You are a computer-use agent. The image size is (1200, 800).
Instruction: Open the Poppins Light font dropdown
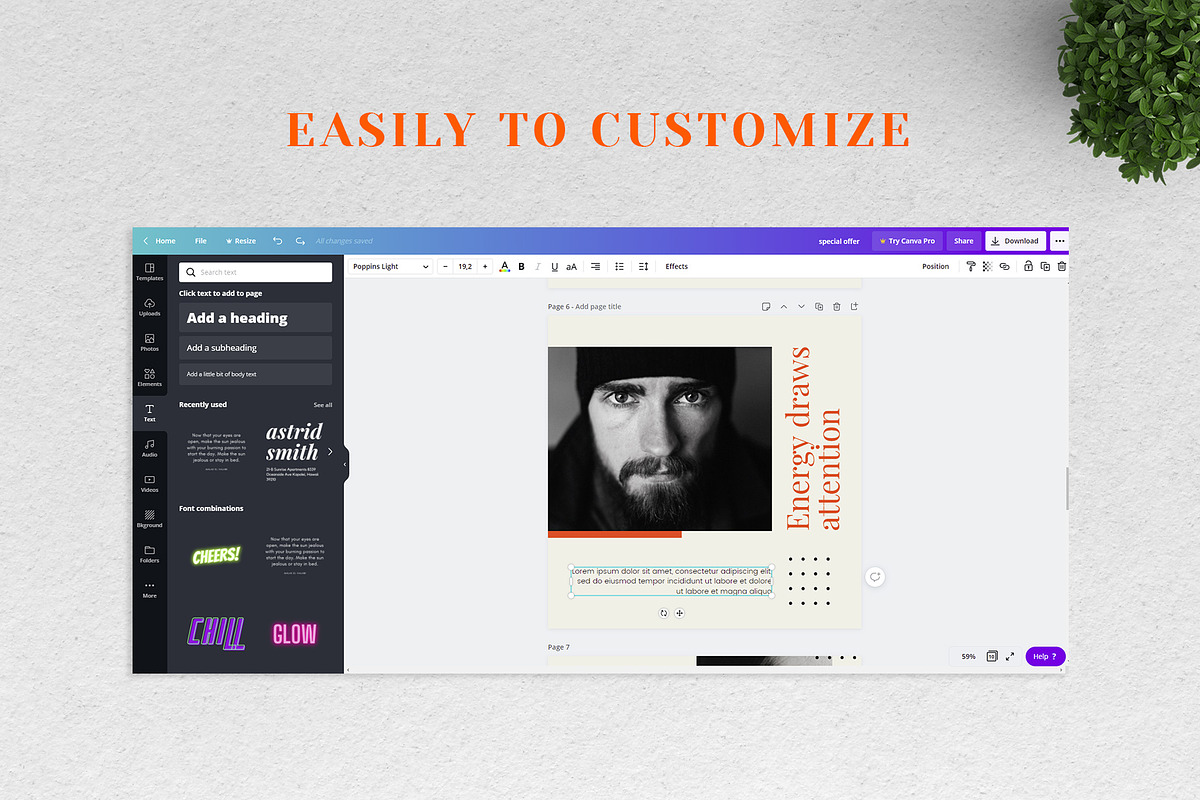click(x=390, y=267)
